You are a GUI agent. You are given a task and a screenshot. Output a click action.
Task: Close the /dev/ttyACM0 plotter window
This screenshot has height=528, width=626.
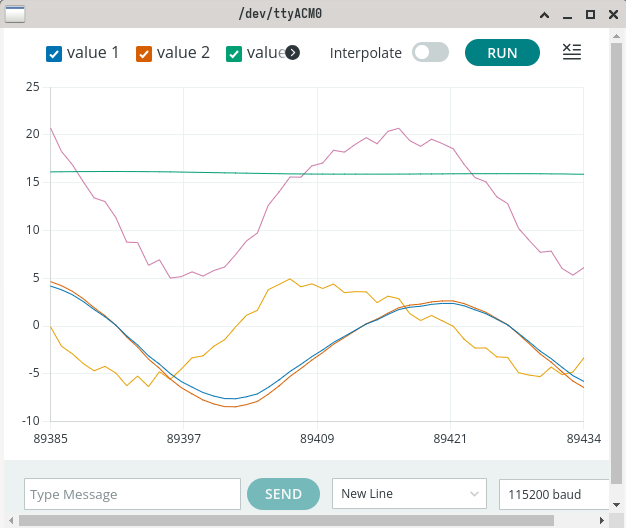pos(612,15)
